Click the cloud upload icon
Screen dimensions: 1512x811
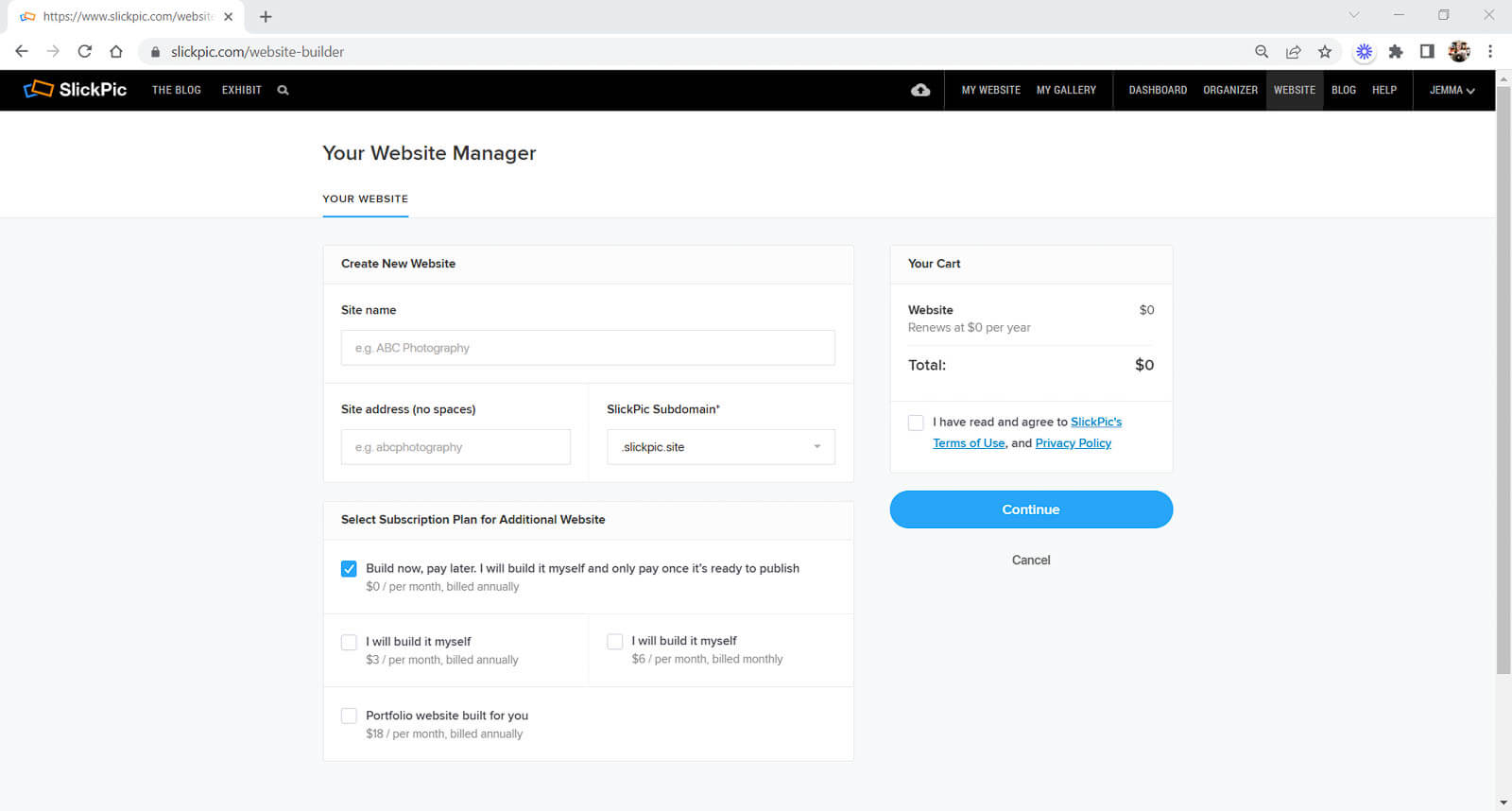coord(919,91)
